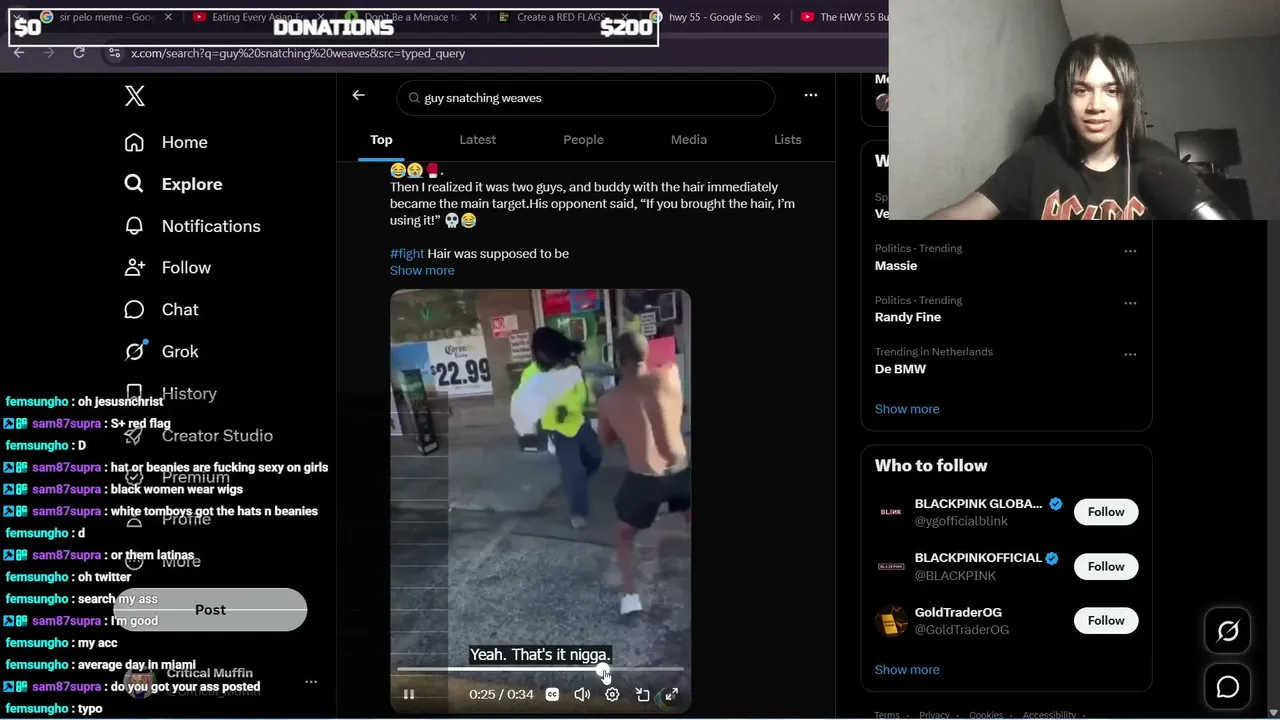Screen dimensions: 1280x720
Task: Open Creator Studio in the sidebar
Action: tap(198, 436)
